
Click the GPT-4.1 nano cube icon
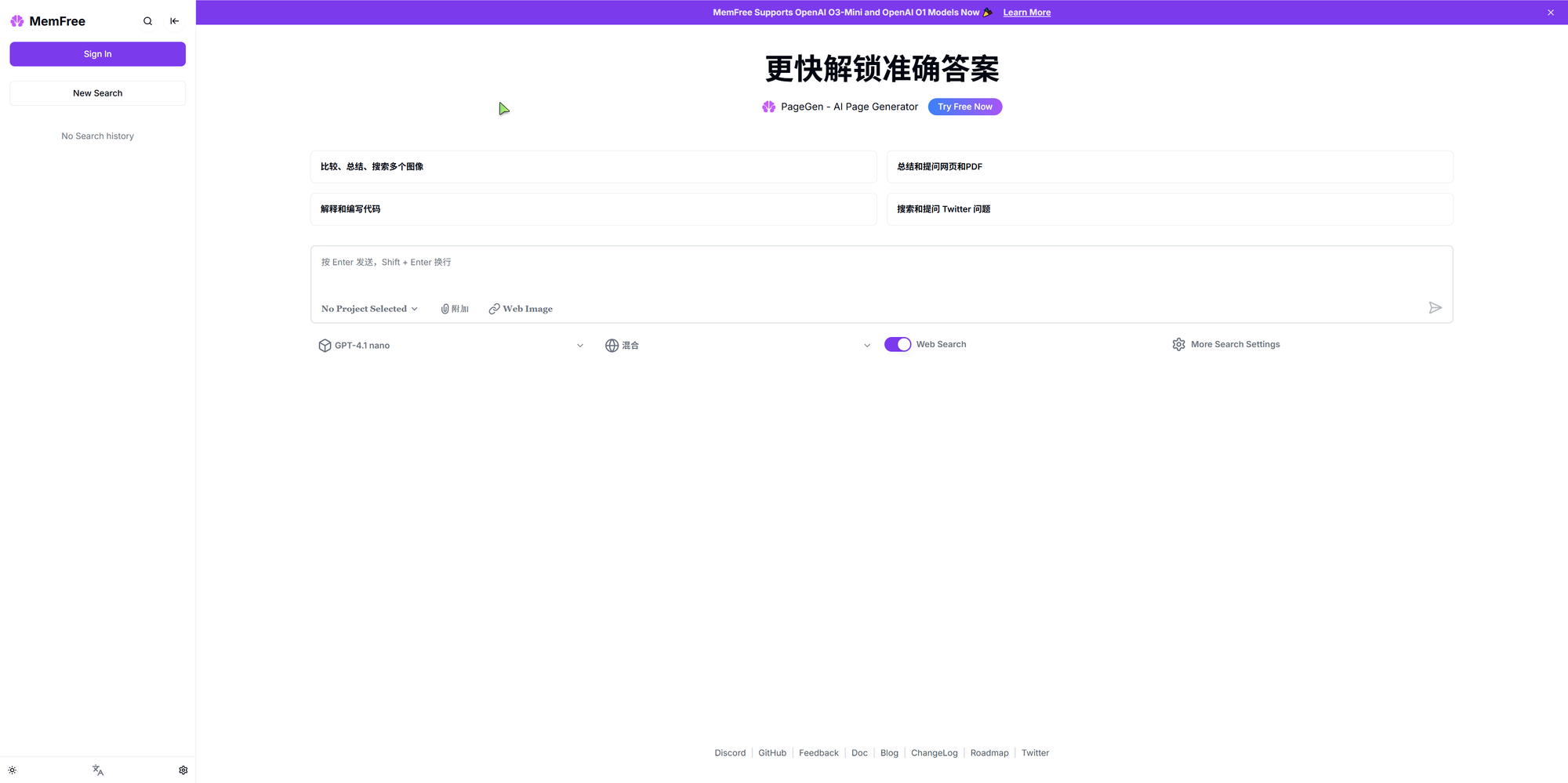click(325, 346)
